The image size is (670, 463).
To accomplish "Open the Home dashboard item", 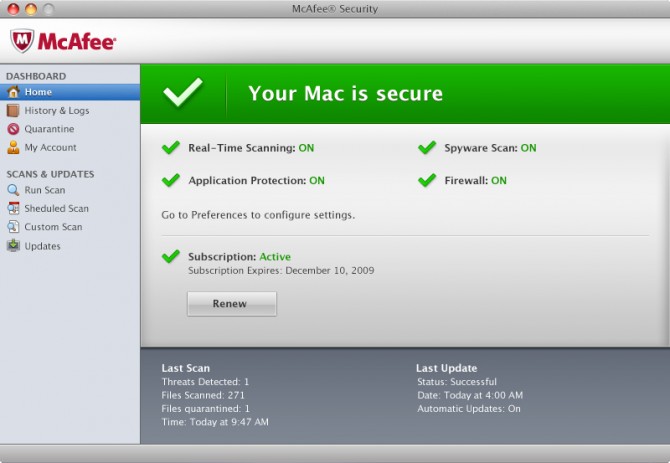I will (70, 92).
